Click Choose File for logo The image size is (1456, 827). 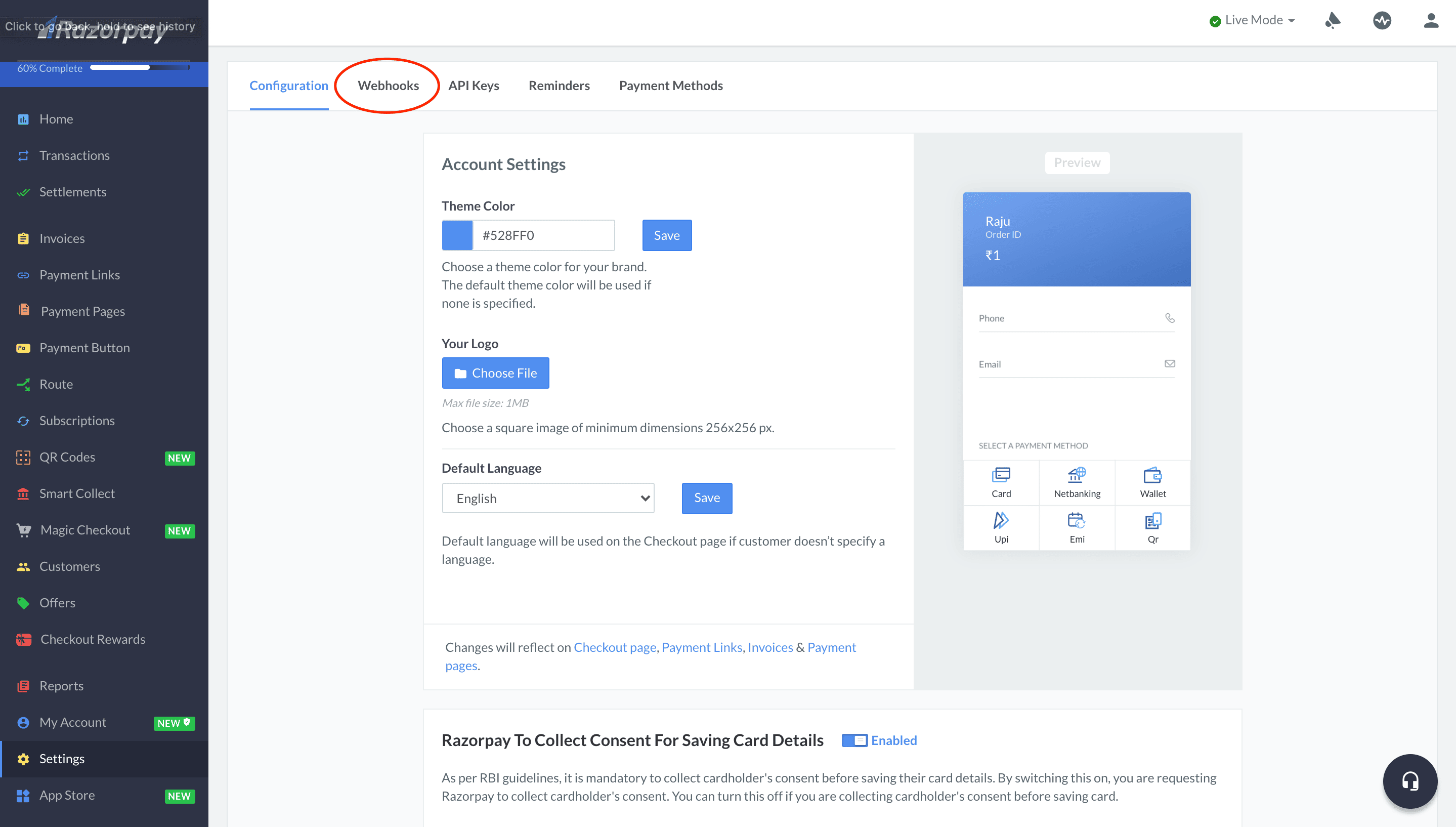[x=495, y=373]
